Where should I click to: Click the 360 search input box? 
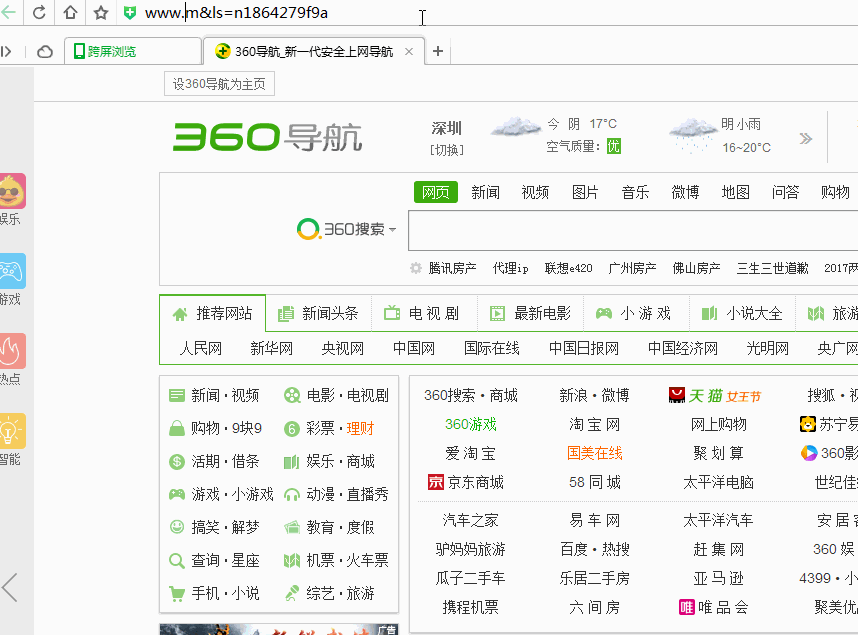coord(633,230)
